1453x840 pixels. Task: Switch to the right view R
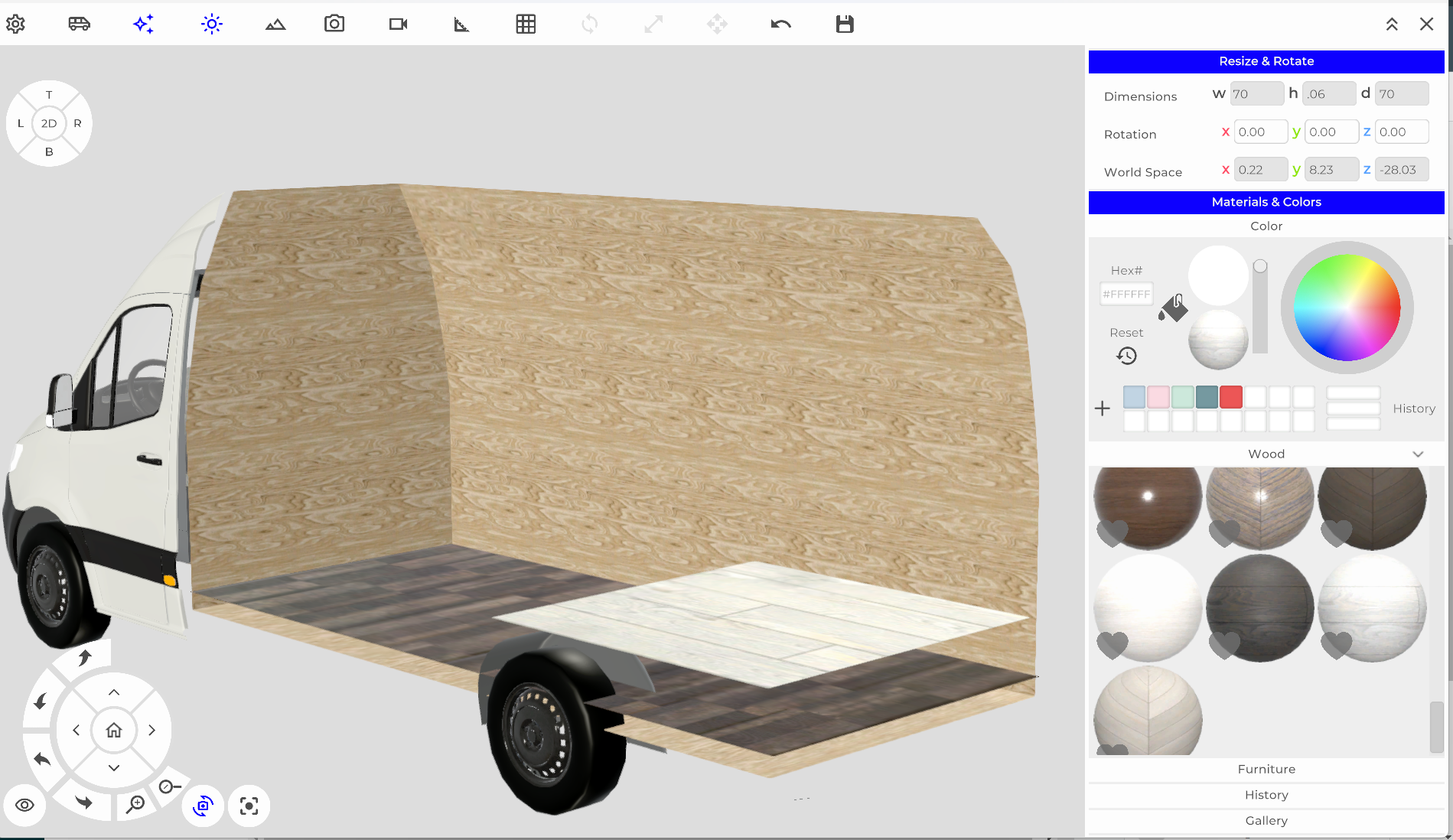[x=77, y=123]
